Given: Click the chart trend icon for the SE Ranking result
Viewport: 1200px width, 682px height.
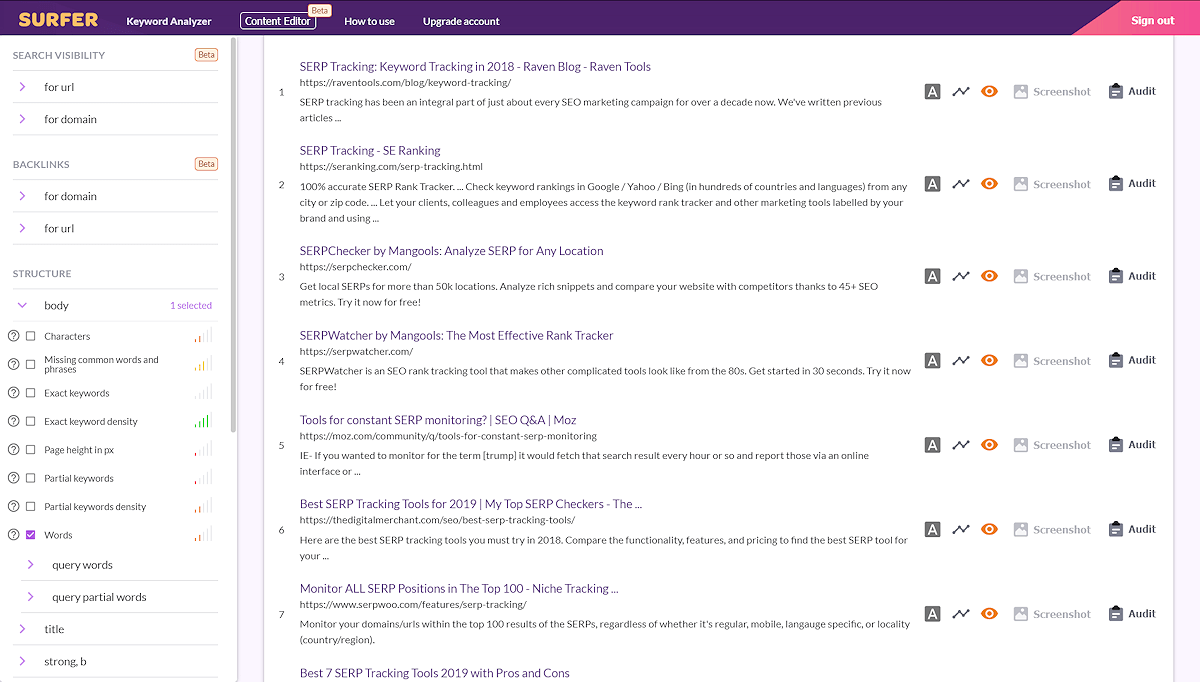Looking at the screenshot, I should (x=961, y=183).
